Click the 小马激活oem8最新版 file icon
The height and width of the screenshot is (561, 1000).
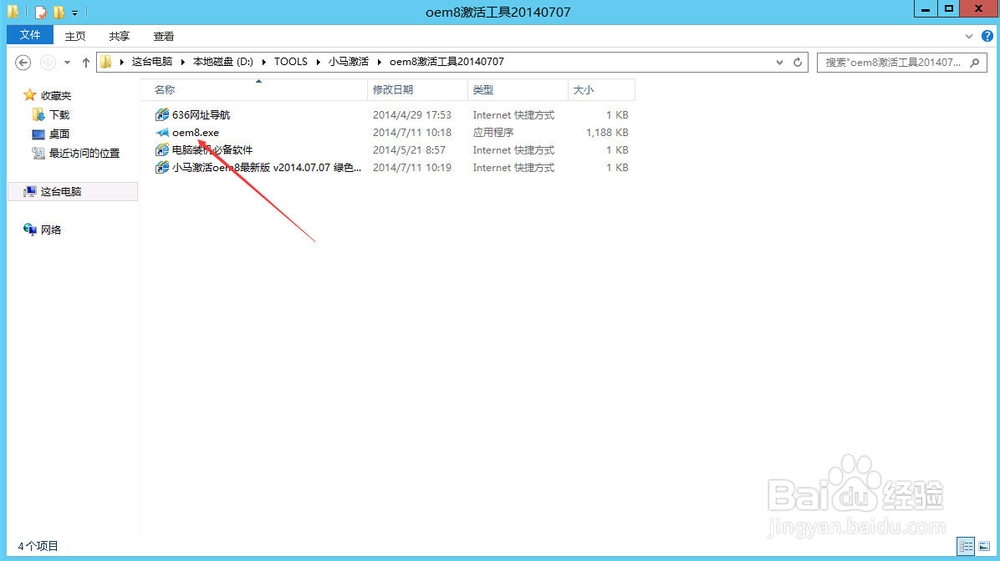[x=162, y=168]
